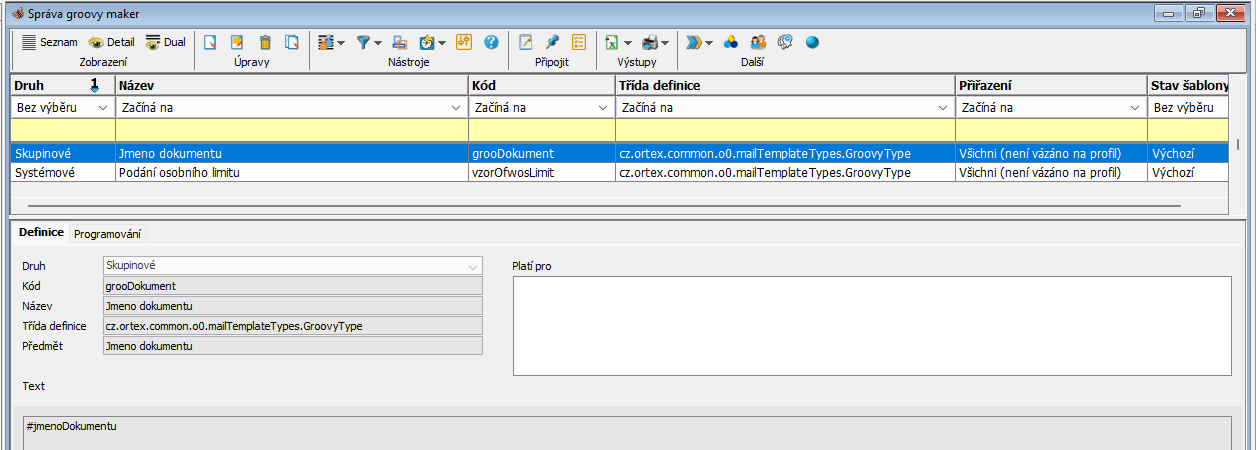This screenshot has width=1256, height=450.
Task: Switch to Detail view
Action: (x=110, y=43)
